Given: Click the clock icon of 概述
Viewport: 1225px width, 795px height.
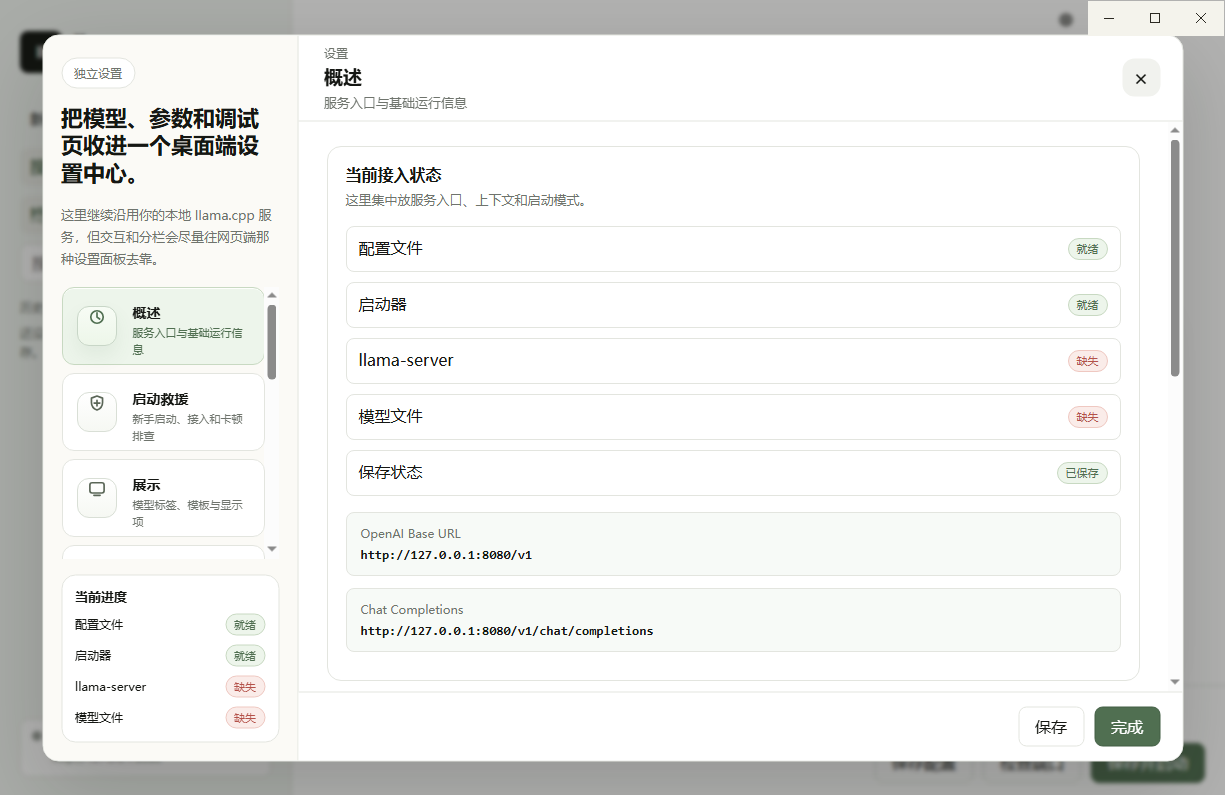Looking at the screenshot, I should pyautogui.click(x=97, y=317).
